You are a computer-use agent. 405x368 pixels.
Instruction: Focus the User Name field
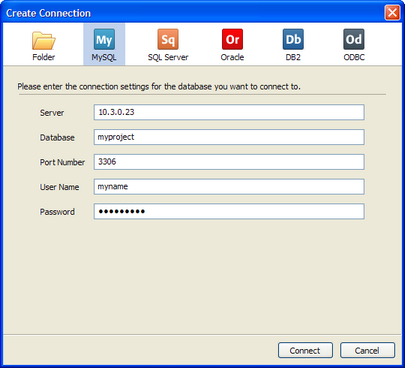(x=229, y=187)
